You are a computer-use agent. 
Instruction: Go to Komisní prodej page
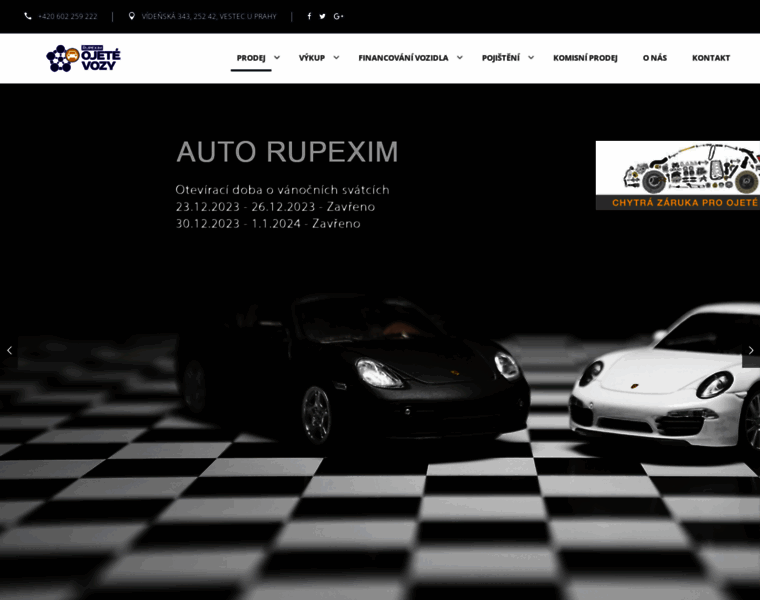pyautogui.click(x=585, y=58)
